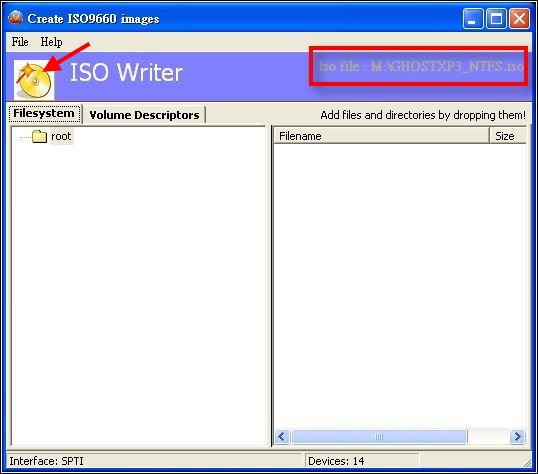The height and width of the screenshot is (474, 538).
Task: Click the 'Add files and directories by dropping them!' text
Action: (423, 115)
